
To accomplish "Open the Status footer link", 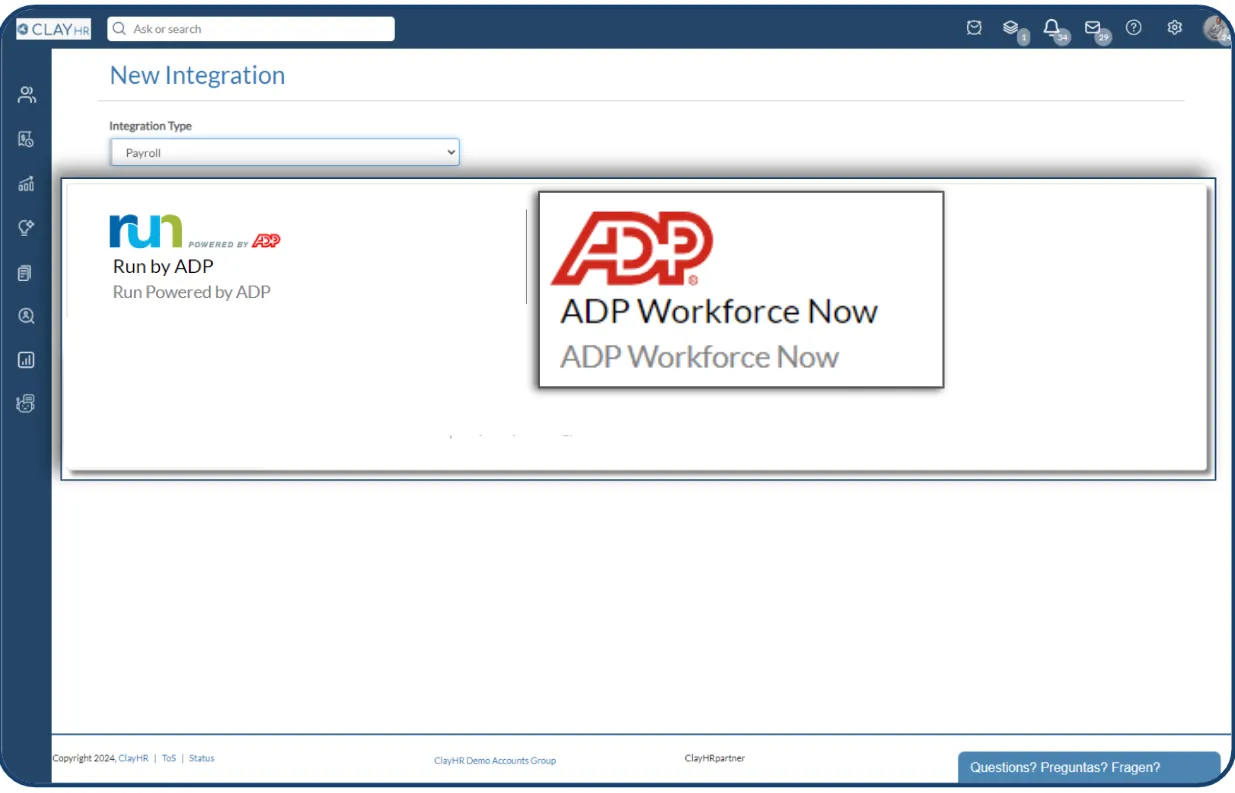I will pyautogui.click(x=202, y=758).
